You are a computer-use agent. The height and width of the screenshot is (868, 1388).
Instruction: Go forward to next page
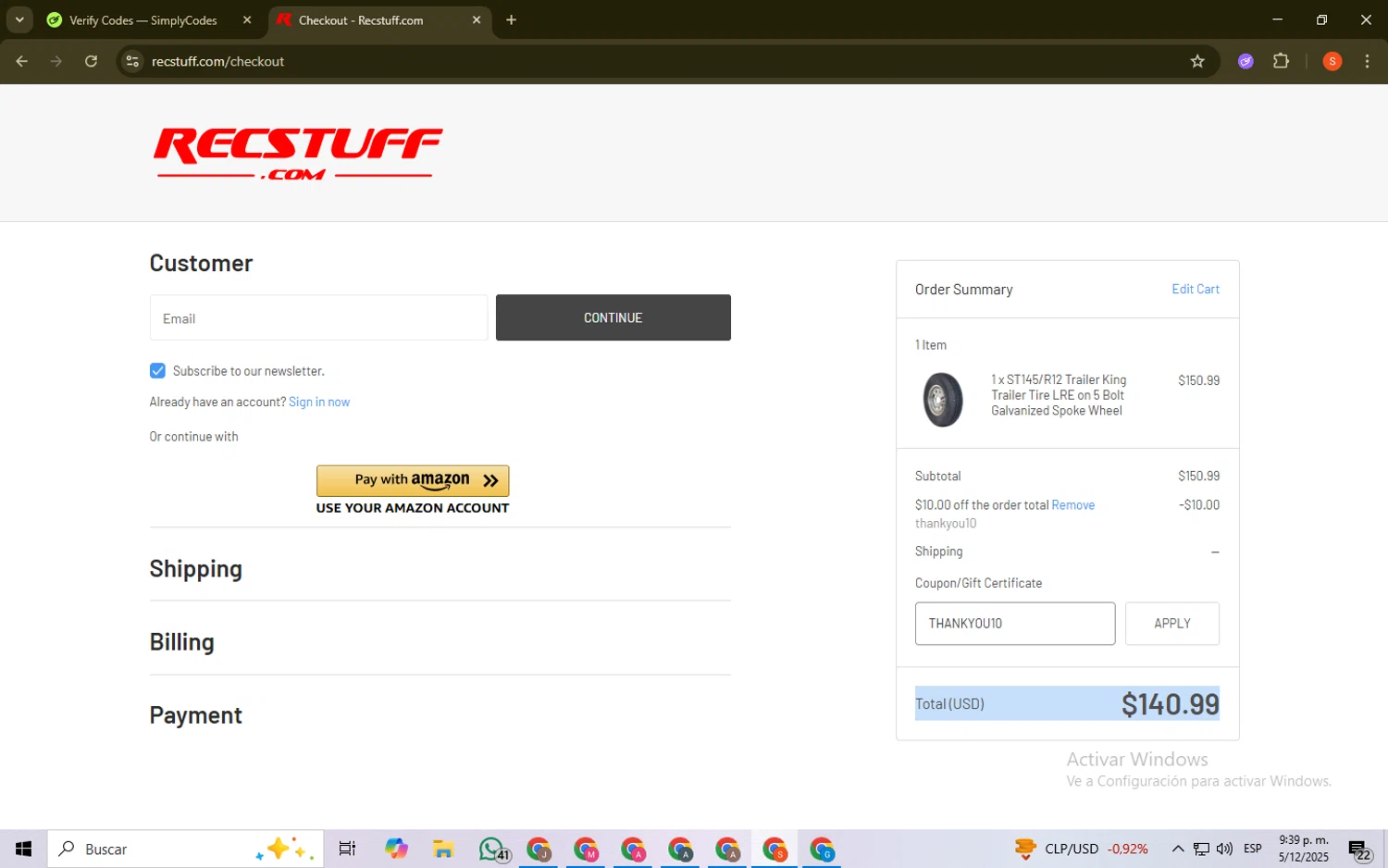56,61
